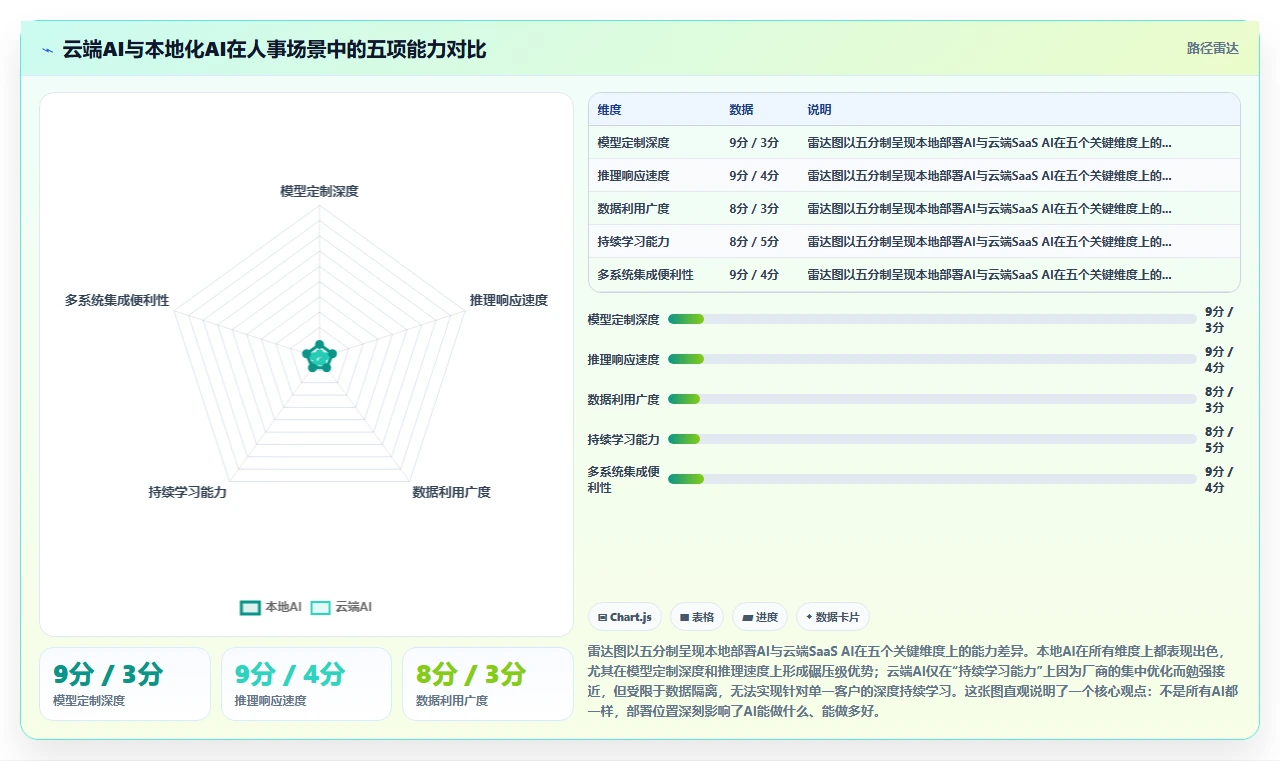
Task: Click the description text in 推理响应速度 table row
Action: point(990,176)
